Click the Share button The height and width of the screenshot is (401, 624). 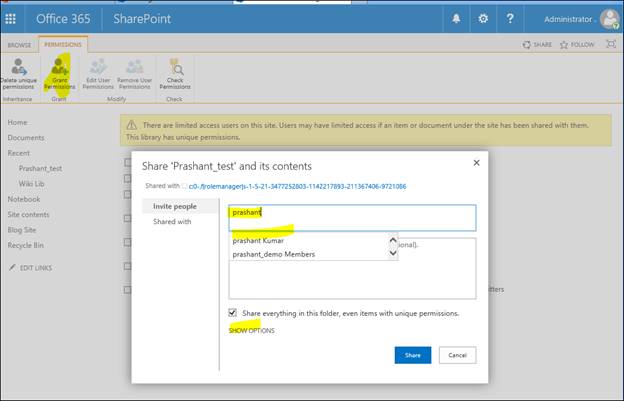click(x=413, y=355)
